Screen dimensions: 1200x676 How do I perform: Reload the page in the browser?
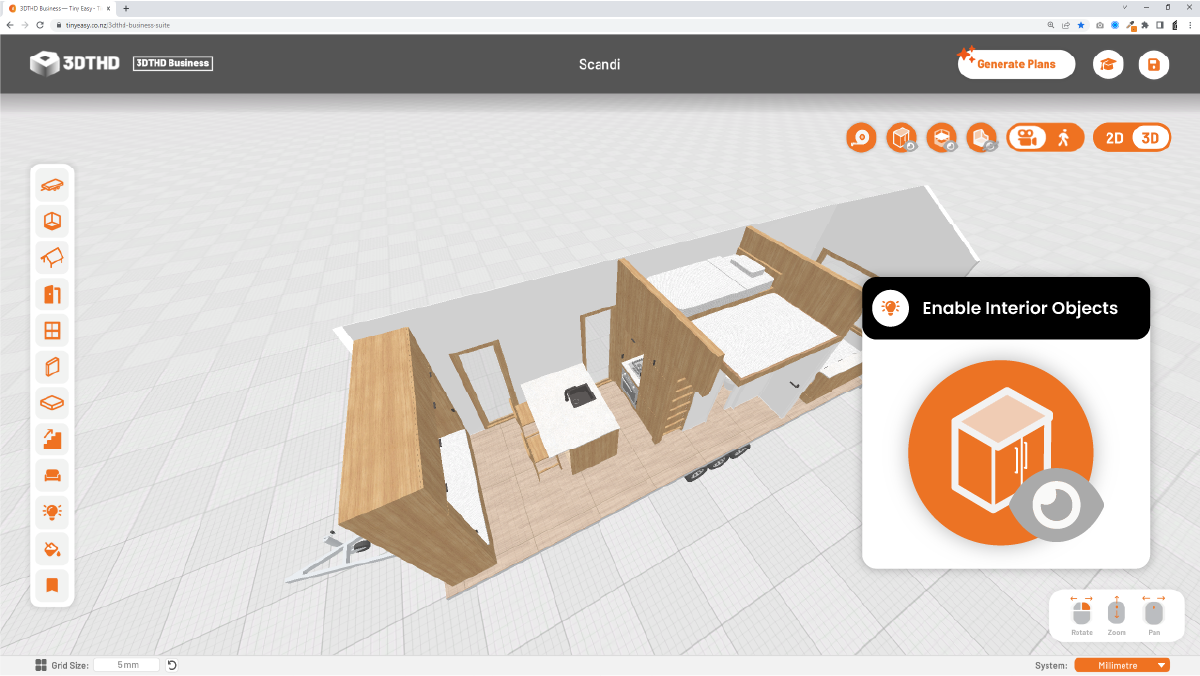click(39, 25)
